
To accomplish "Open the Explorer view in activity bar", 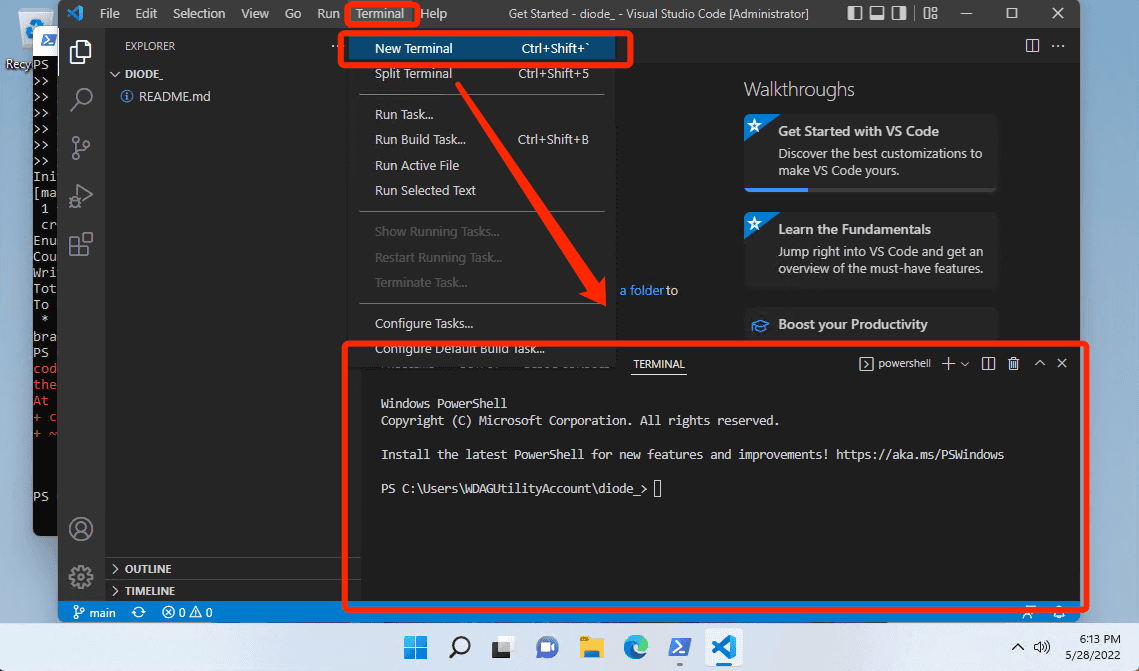I will point(81,52).
